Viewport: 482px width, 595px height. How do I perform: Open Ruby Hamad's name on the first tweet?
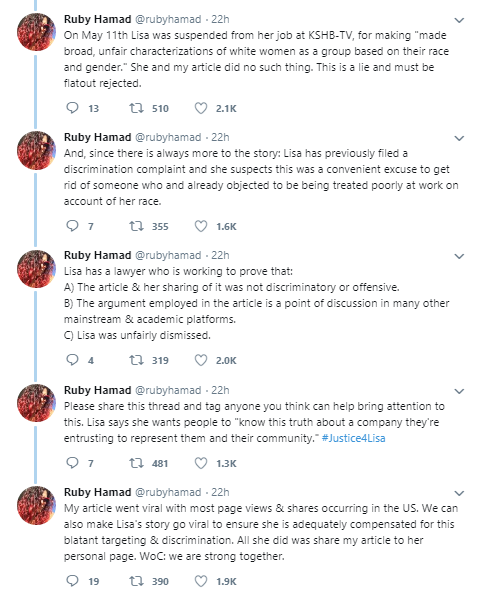pos(98,19)
